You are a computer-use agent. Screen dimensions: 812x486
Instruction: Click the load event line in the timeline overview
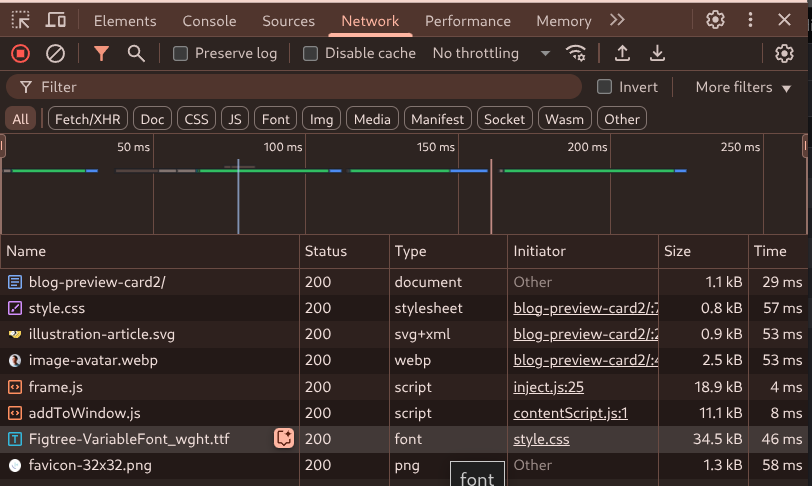pyautogui.click(x=491, y=196)
